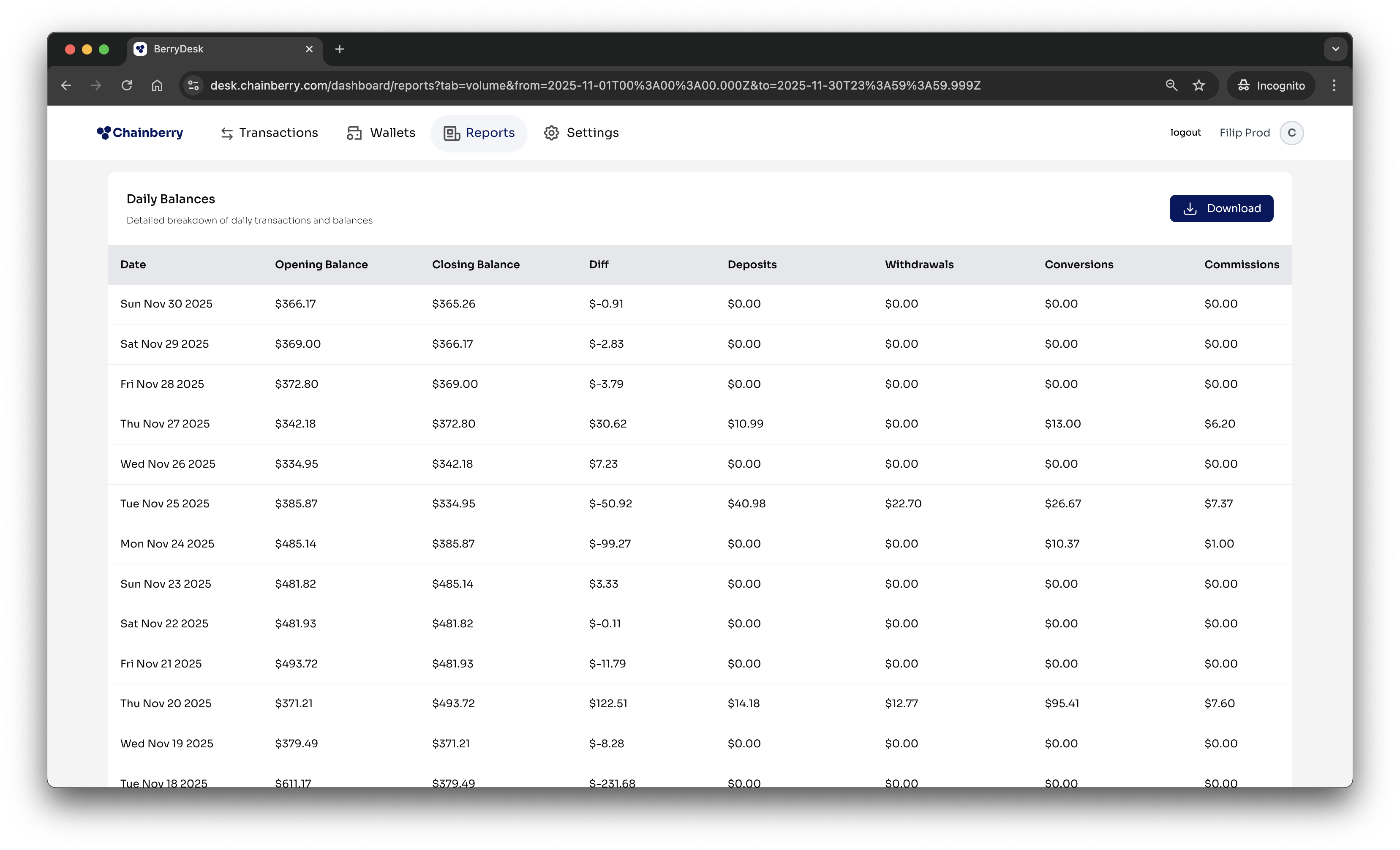The width and height of the screenshot is (1400, 850).
Task: Bookmark this page with the star icon
Action: [1199, 85]
